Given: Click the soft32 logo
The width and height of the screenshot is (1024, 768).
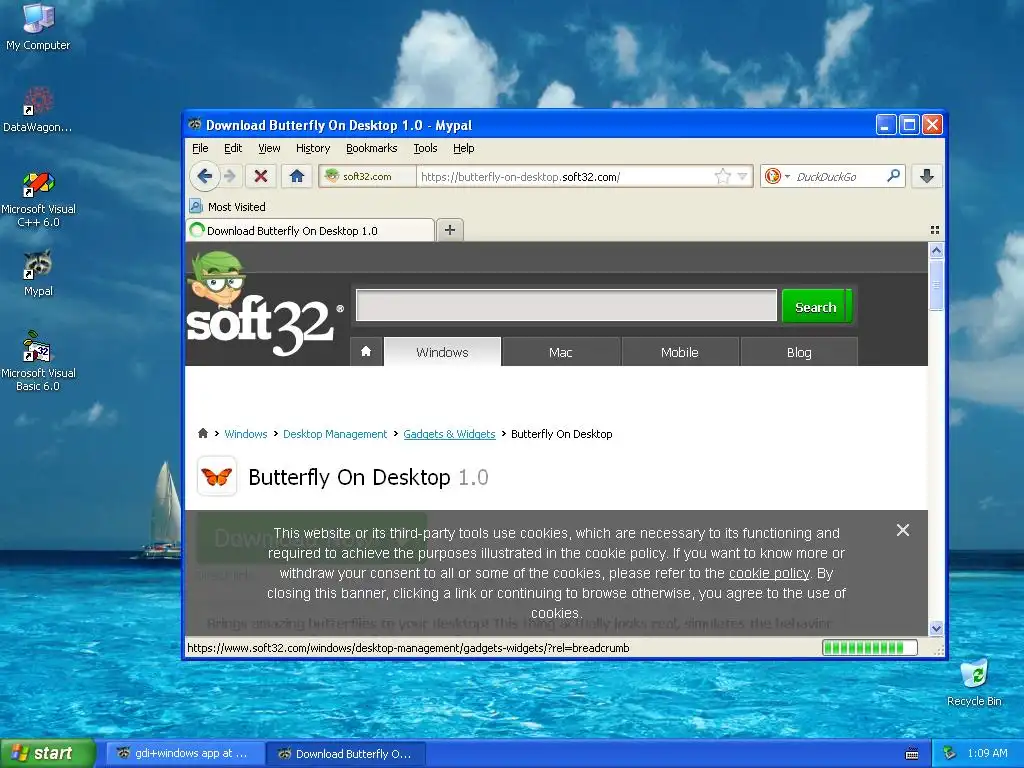Looking at the screenshot, I should 264,306.
